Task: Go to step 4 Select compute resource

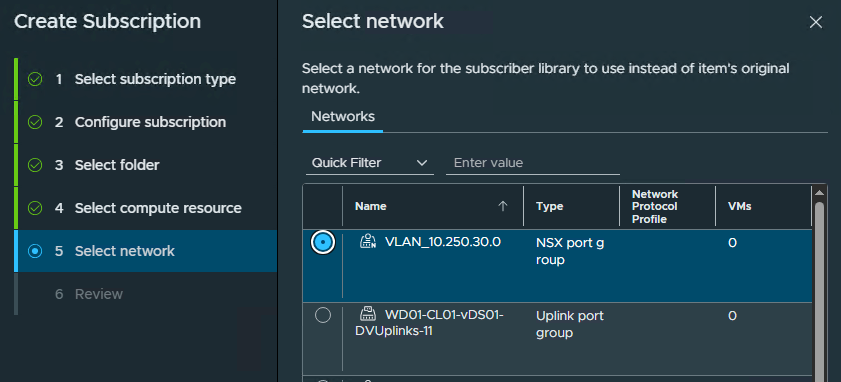Action: point(145,208)
